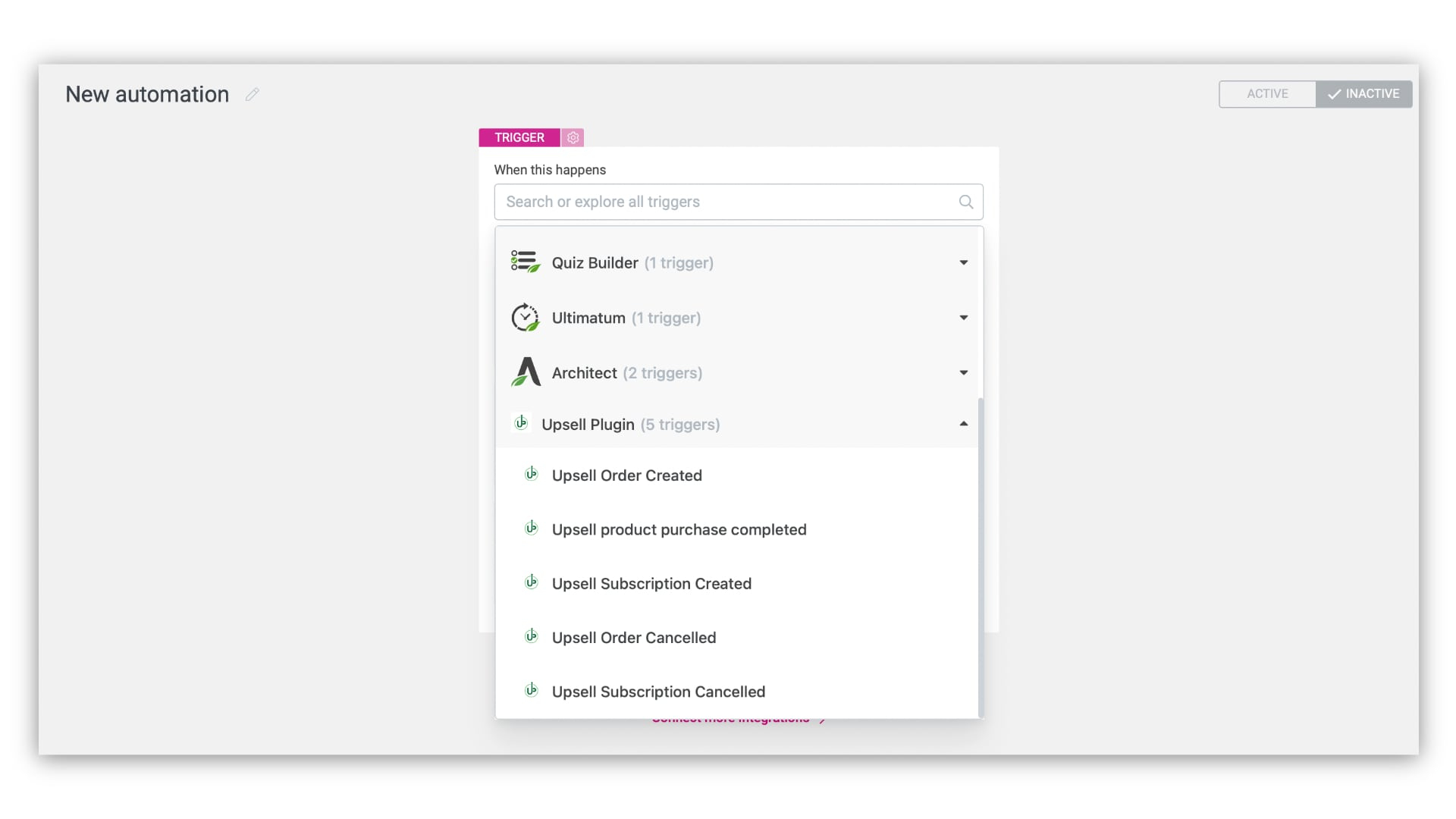
Task: Set automation to Inactive
Action: (1363, 94)
